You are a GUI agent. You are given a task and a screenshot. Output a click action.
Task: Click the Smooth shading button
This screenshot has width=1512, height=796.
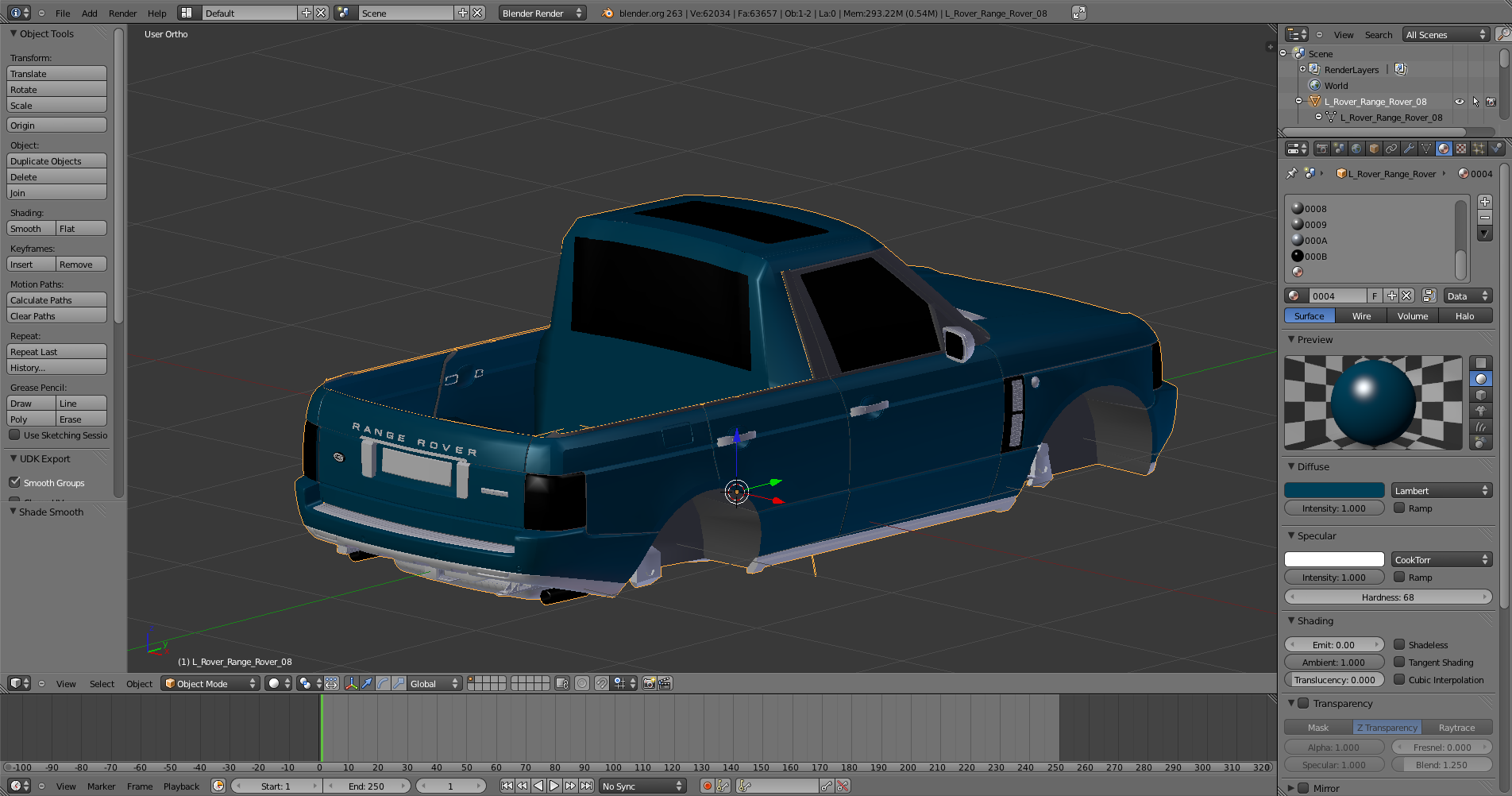coord(31,228)
